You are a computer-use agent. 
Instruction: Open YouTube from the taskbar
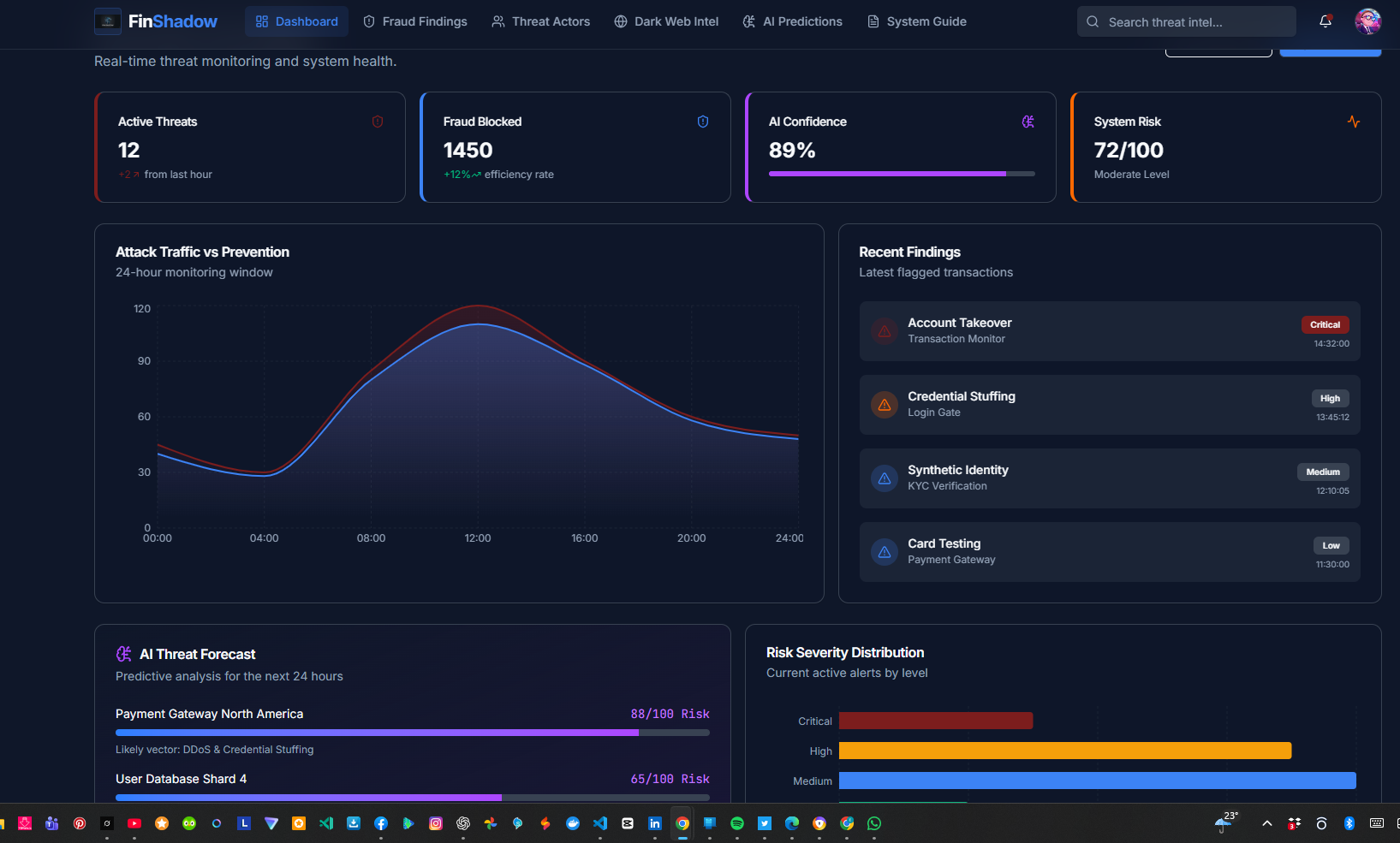coord(134,823)
